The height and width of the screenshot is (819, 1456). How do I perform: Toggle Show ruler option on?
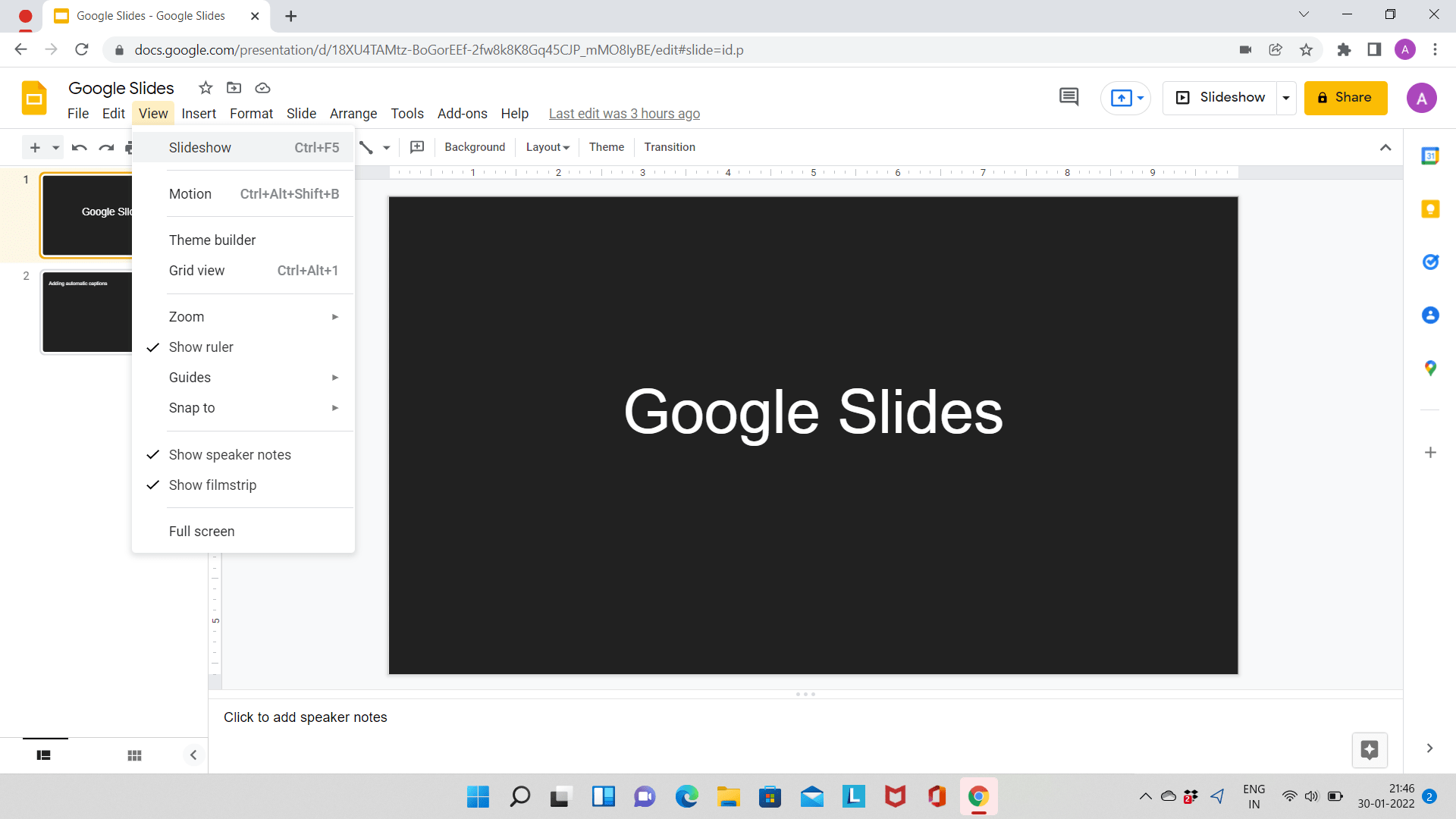(x=201, y=347)
